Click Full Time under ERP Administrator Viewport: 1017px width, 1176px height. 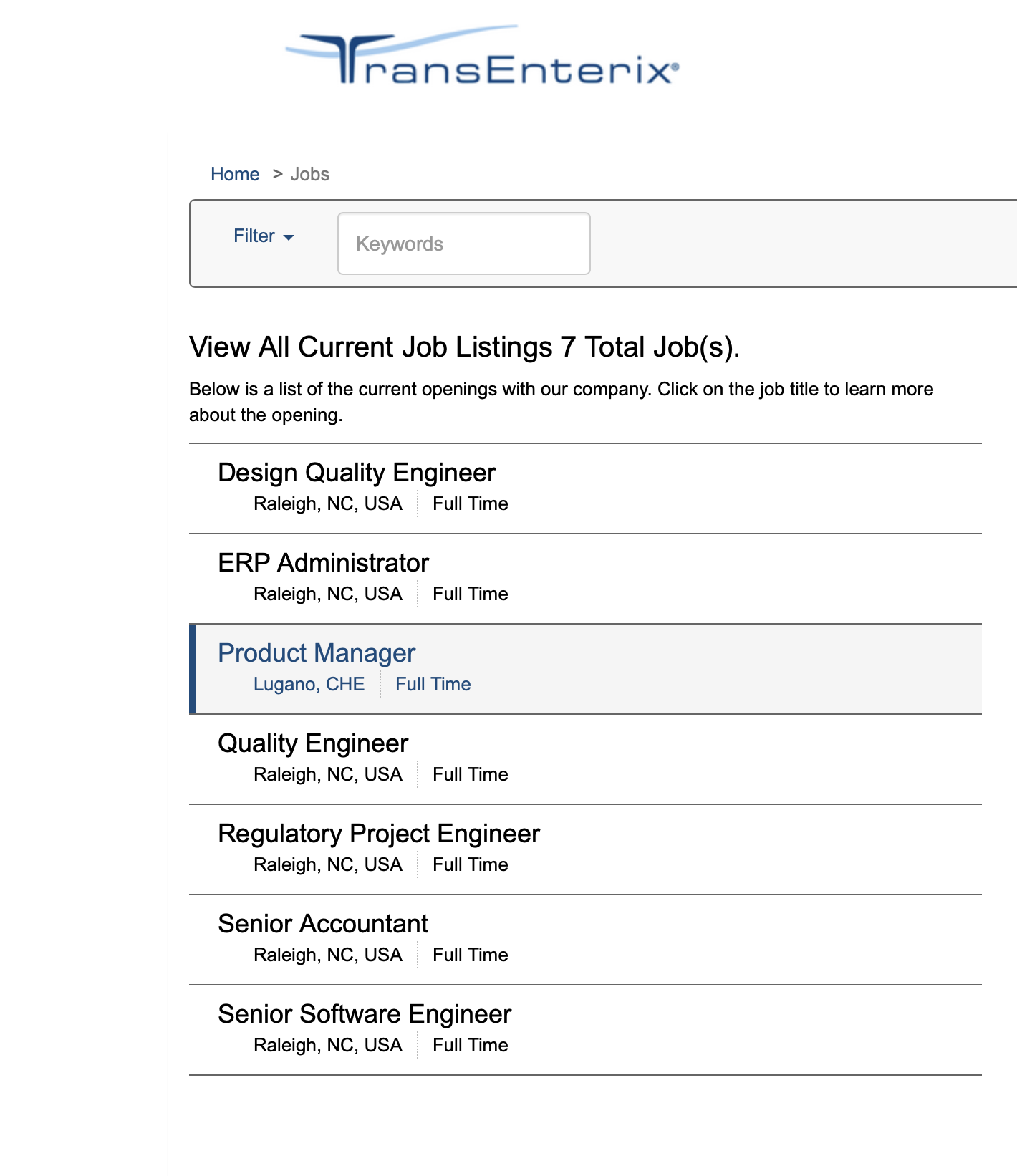[471, 594]
